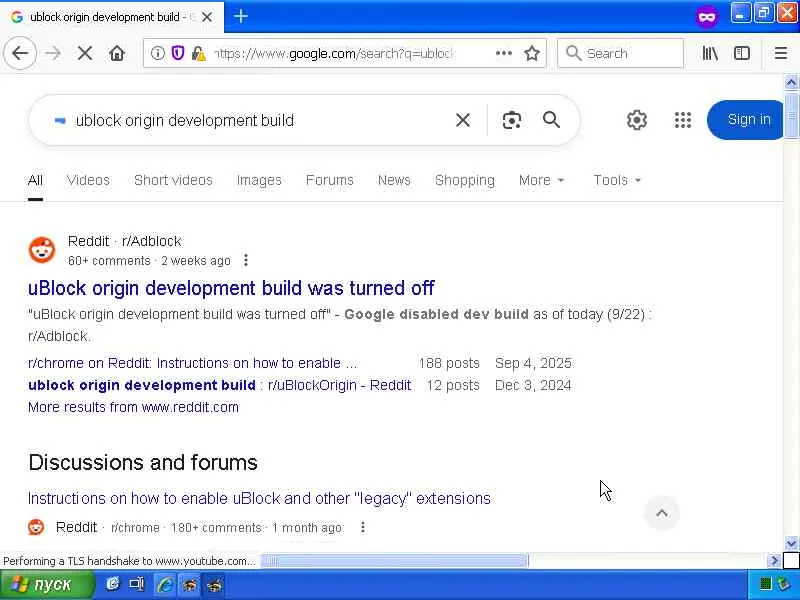Sign in to Google account
The height and width of the screenshot is (600, 800).
pyautogui.click(x=745, y=120)
